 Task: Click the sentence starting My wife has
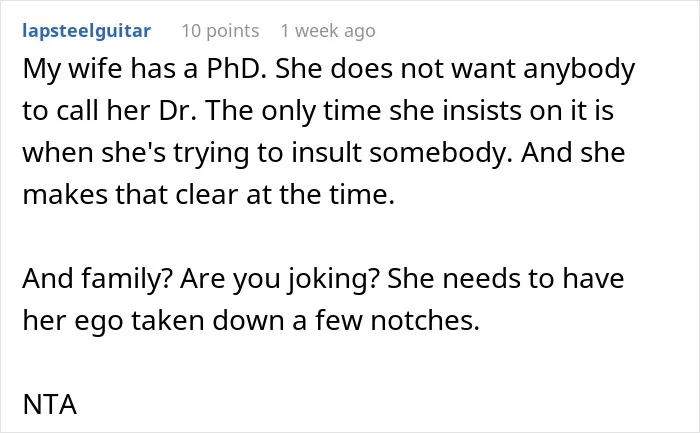point(145,69)
